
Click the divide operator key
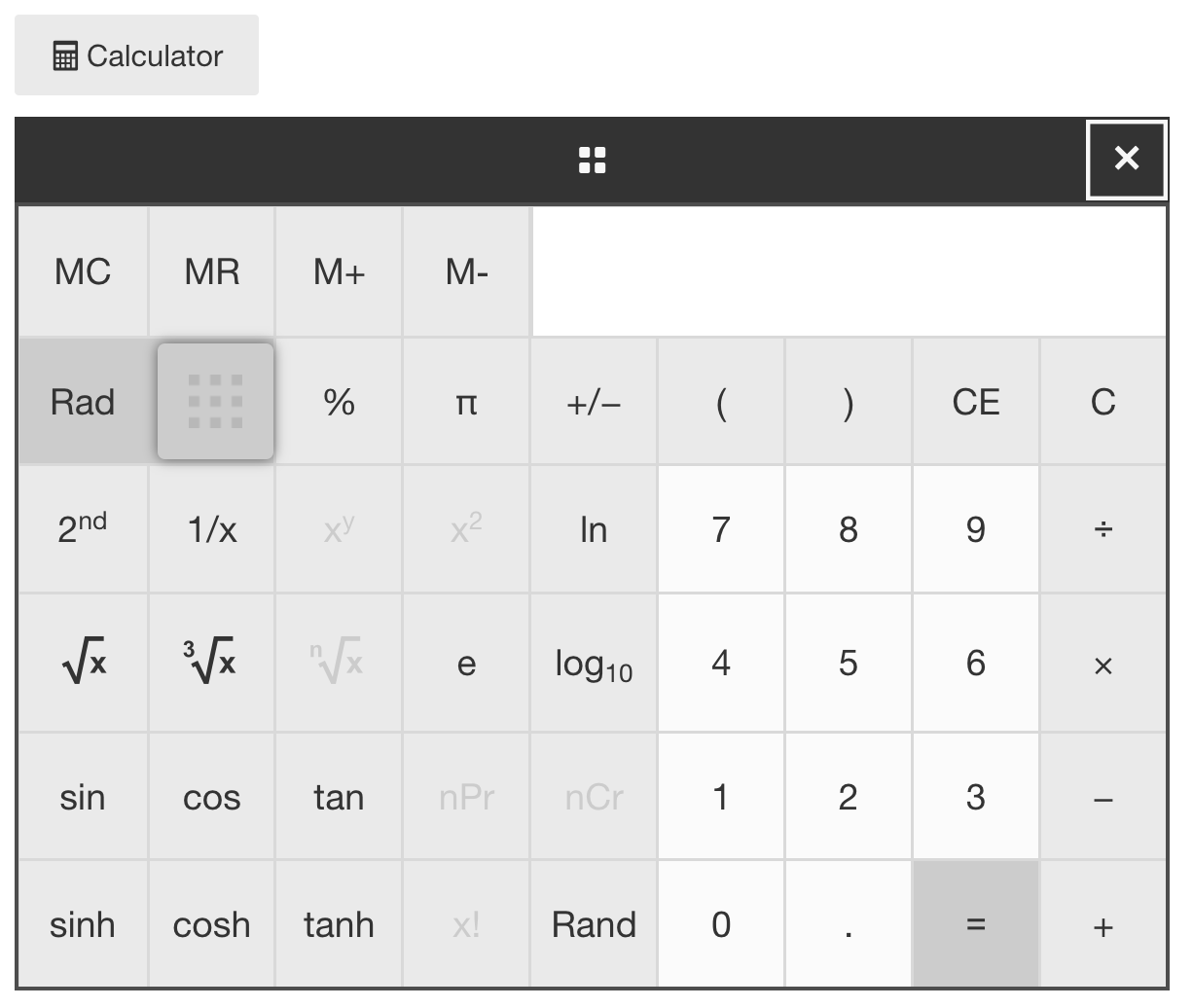click(x=1103, y=529)
